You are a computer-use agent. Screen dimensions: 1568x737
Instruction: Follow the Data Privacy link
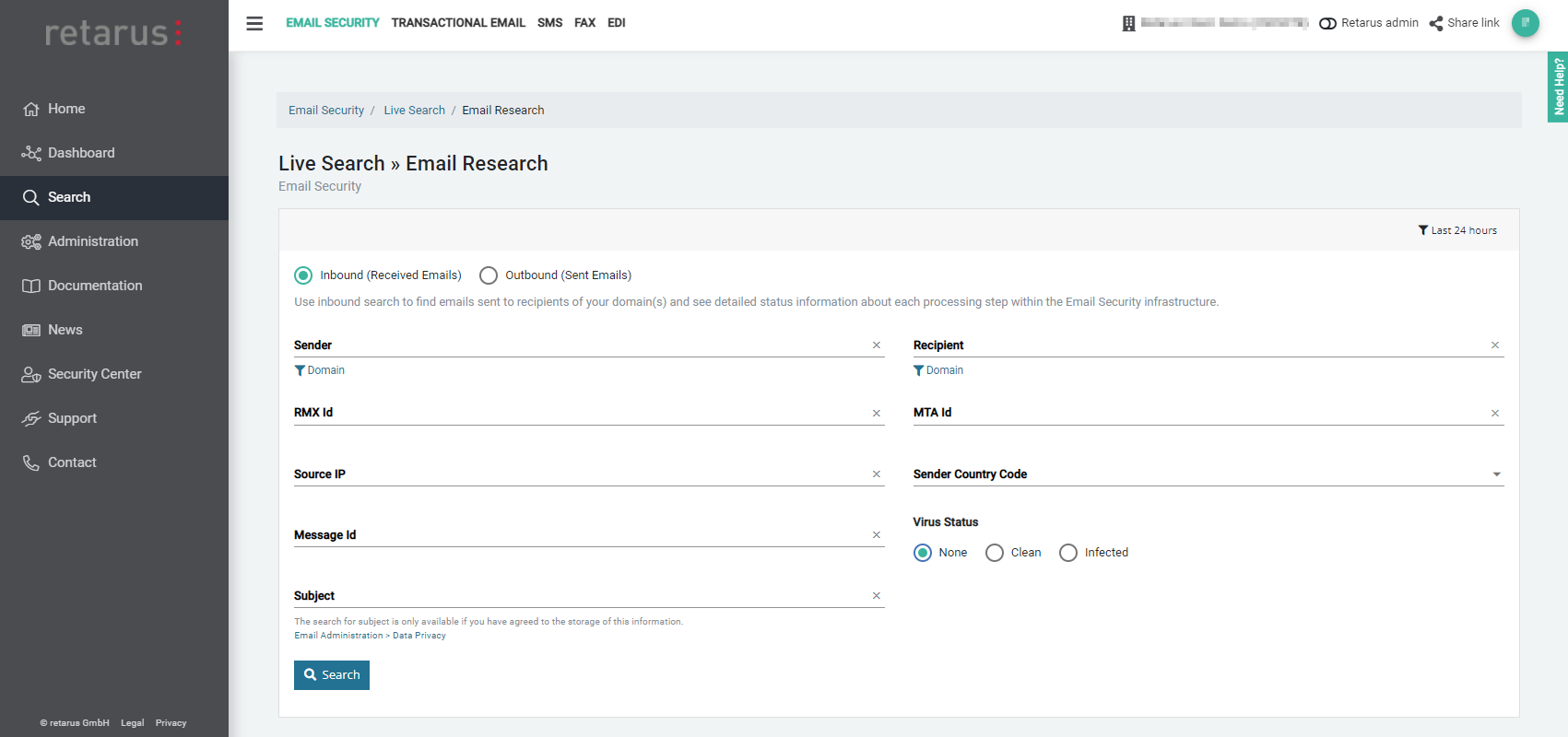(x=419, y=636)
